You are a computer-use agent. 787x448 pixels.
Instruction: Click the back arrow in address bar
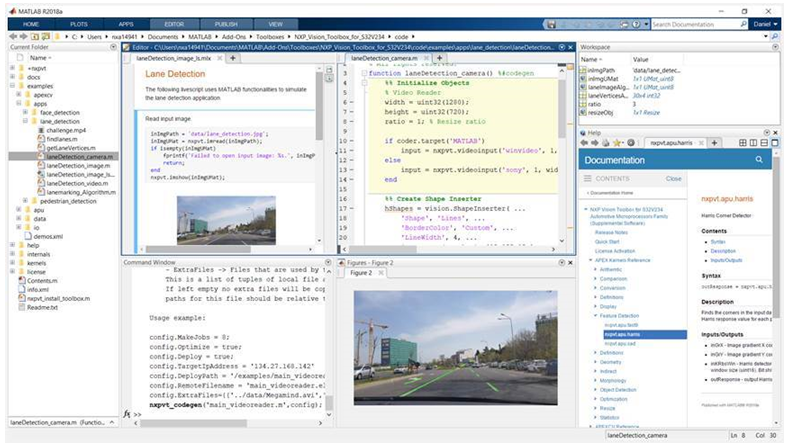pos(13,37)
